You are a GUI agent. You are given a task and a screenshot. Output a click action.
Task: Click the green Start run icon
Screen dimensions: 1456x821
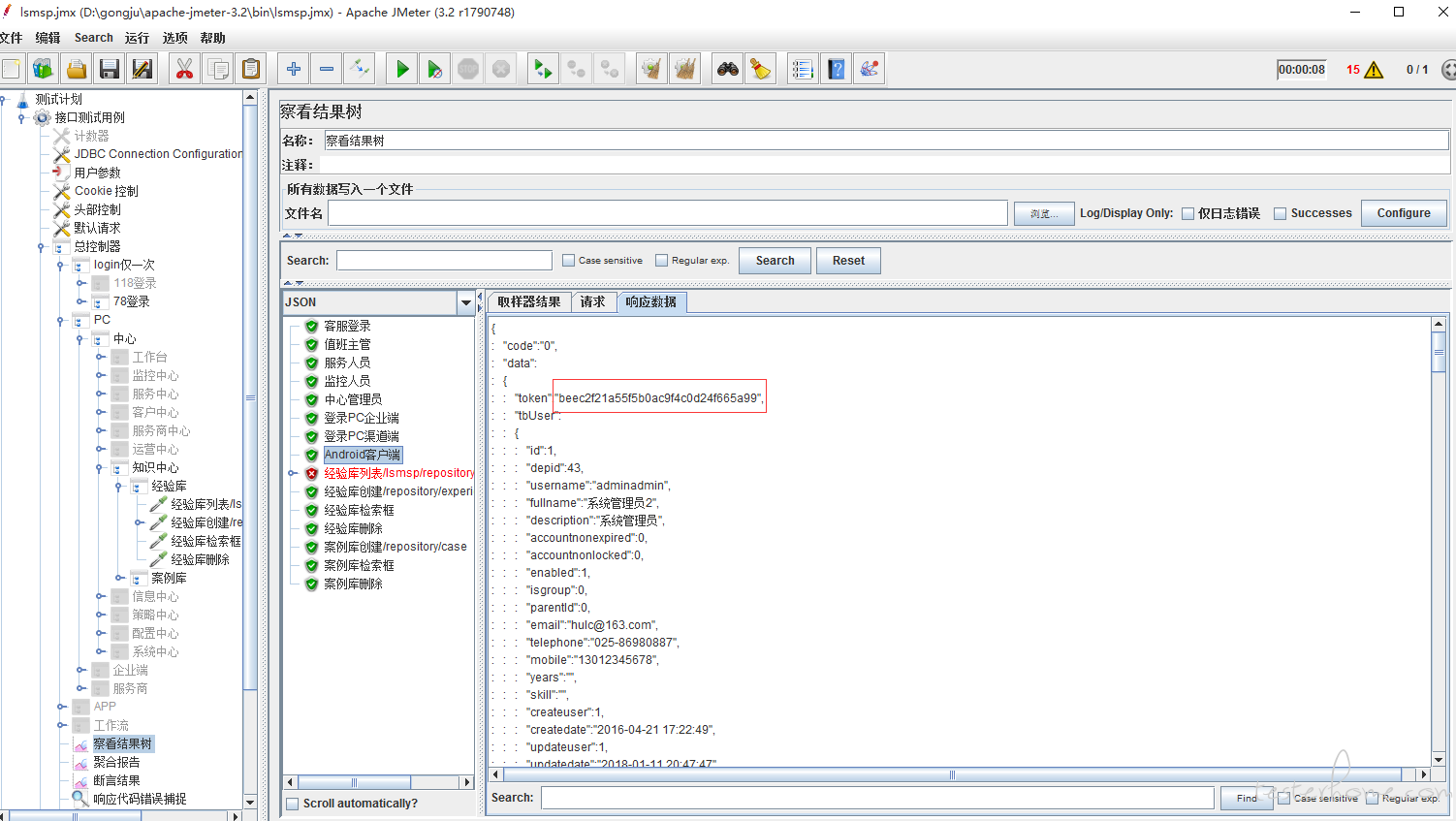pos(402,69)
